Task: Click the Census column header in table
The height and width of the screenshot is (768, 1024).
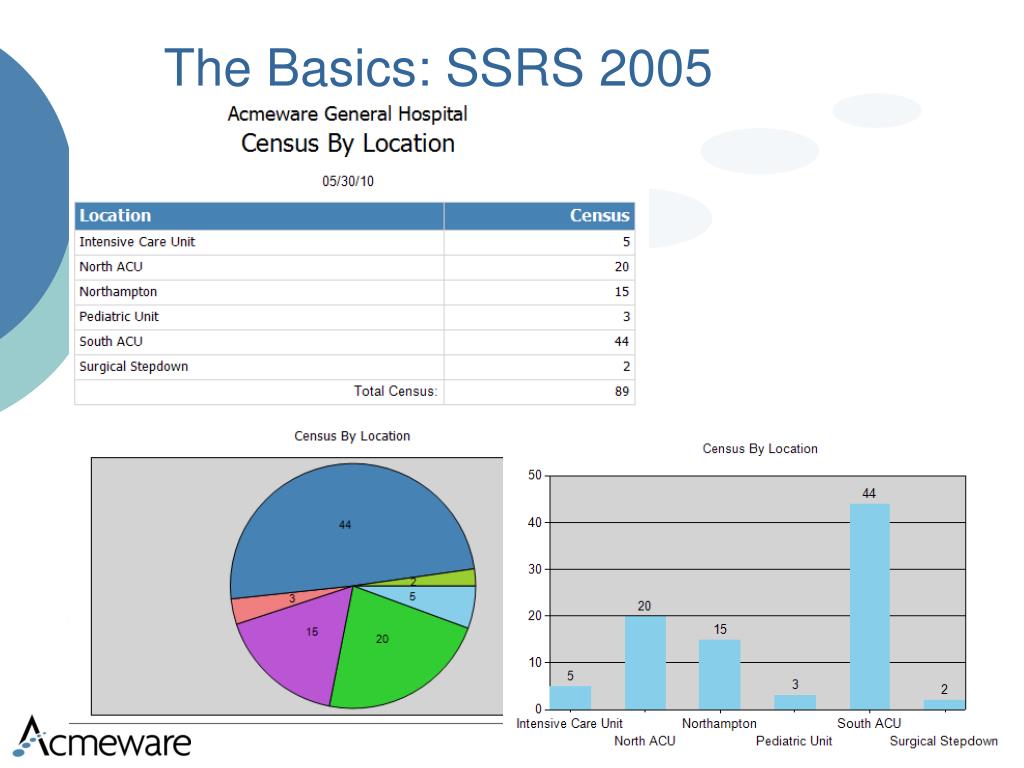Action: pyautogui.click(x=539, y=216)
